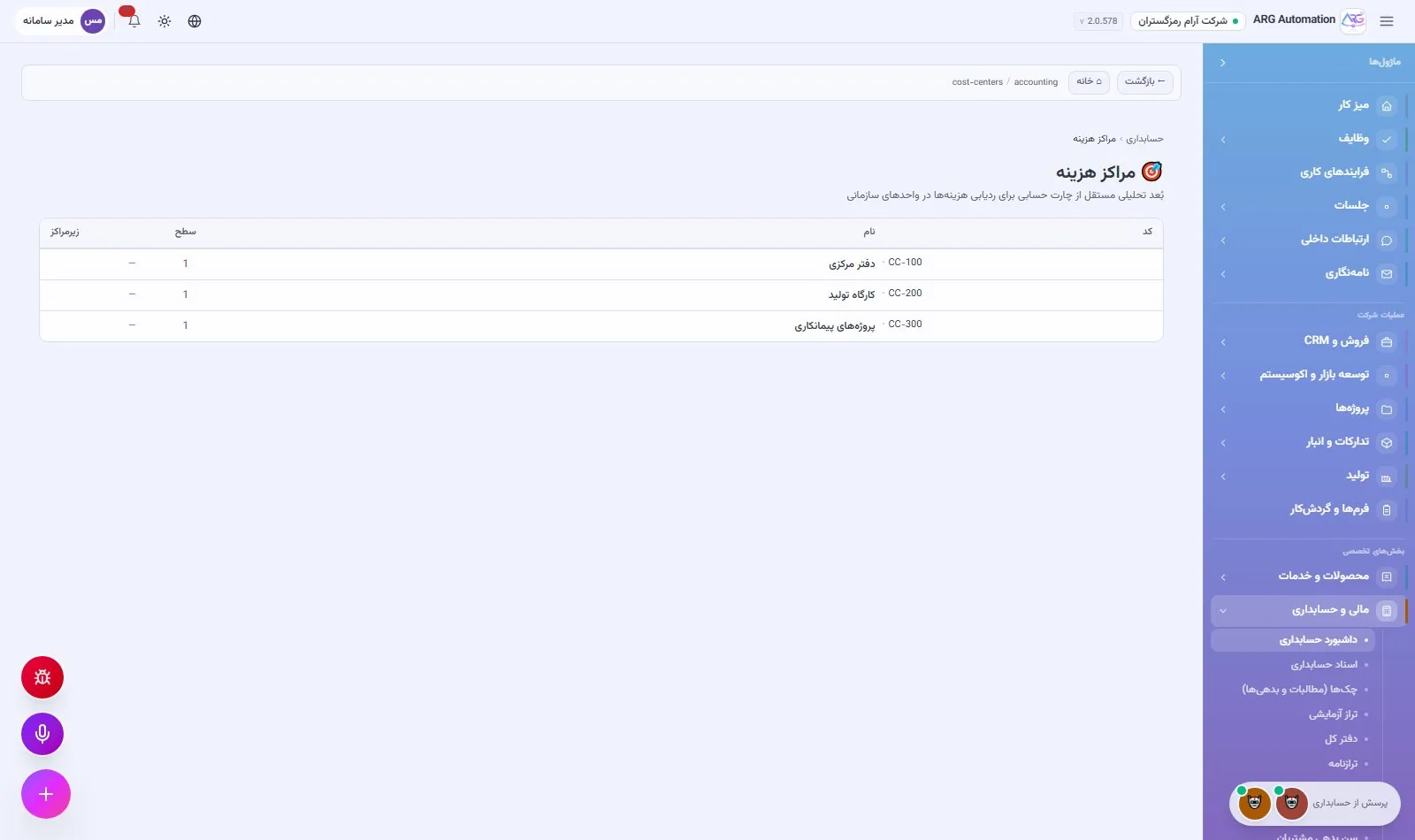The image size is (1415, 840).
Task: Open اسناد حسابداری submenu item
Action: [1293, 665]
